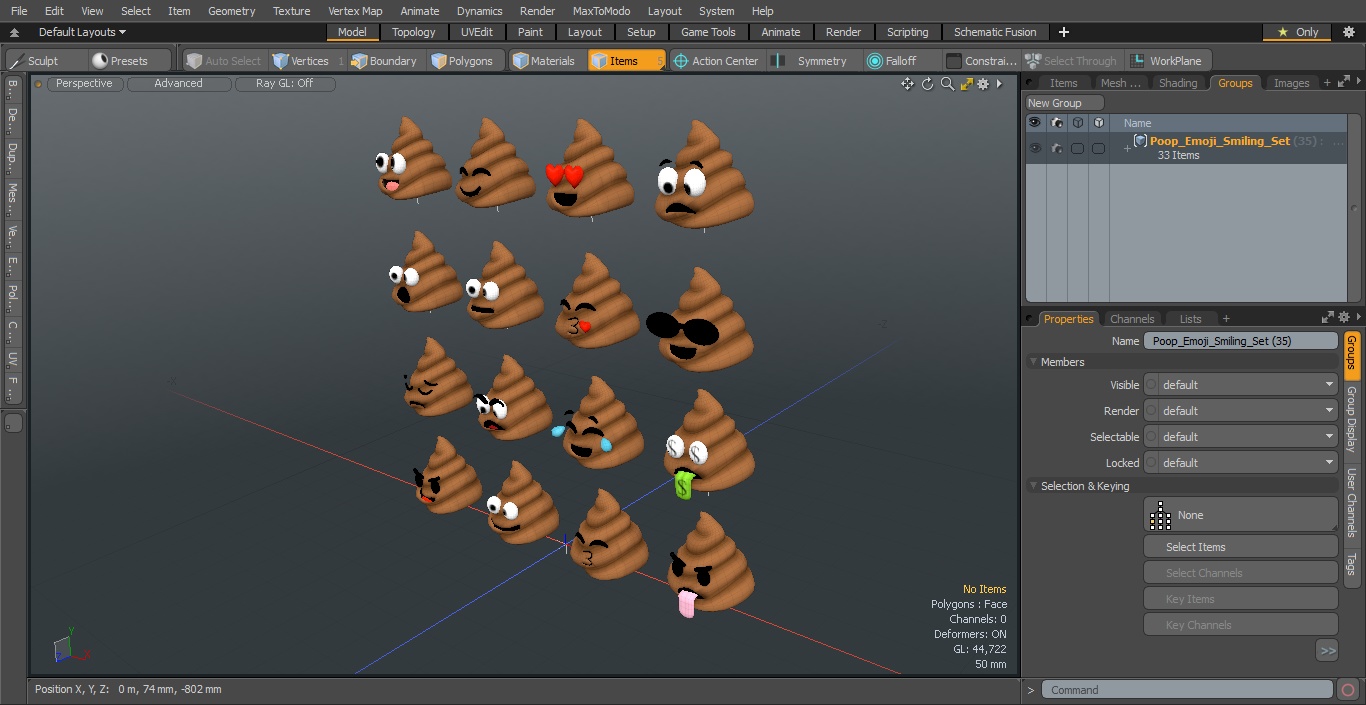Screen dimensions: 1366x705
Task: Click the record button beside Command field
Action: pos(1347,690)
